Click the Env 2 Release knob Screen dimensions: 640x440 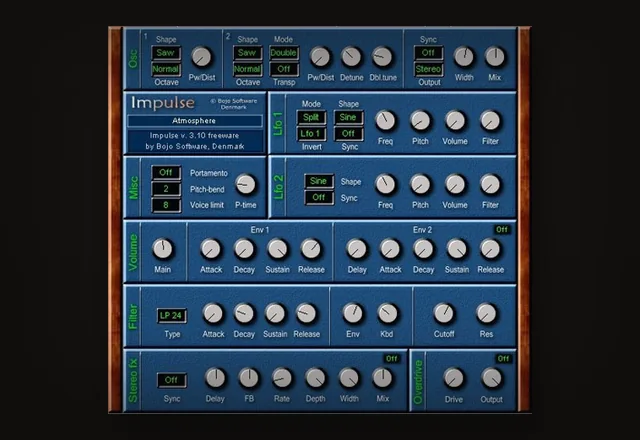tap(490, 249)
